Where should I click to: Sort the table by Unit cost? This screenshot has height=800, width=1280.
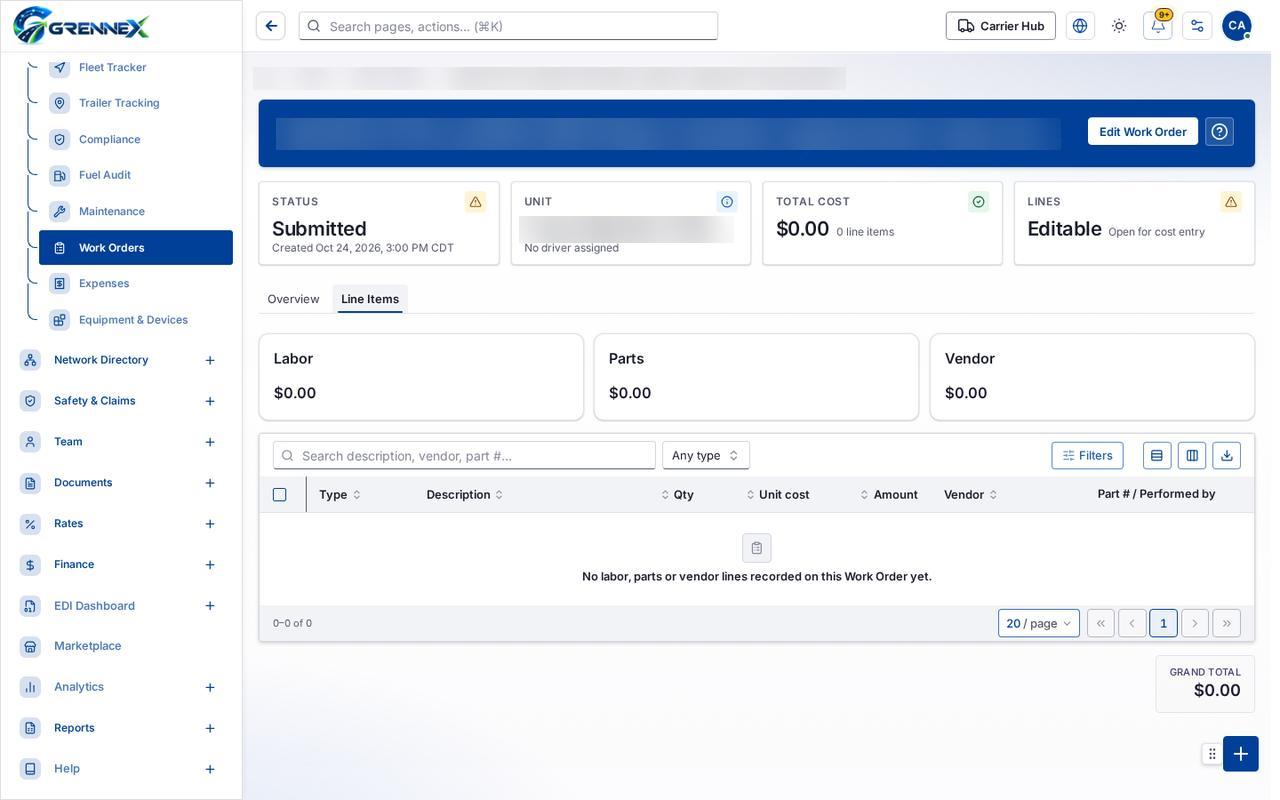tap(778, 495)
